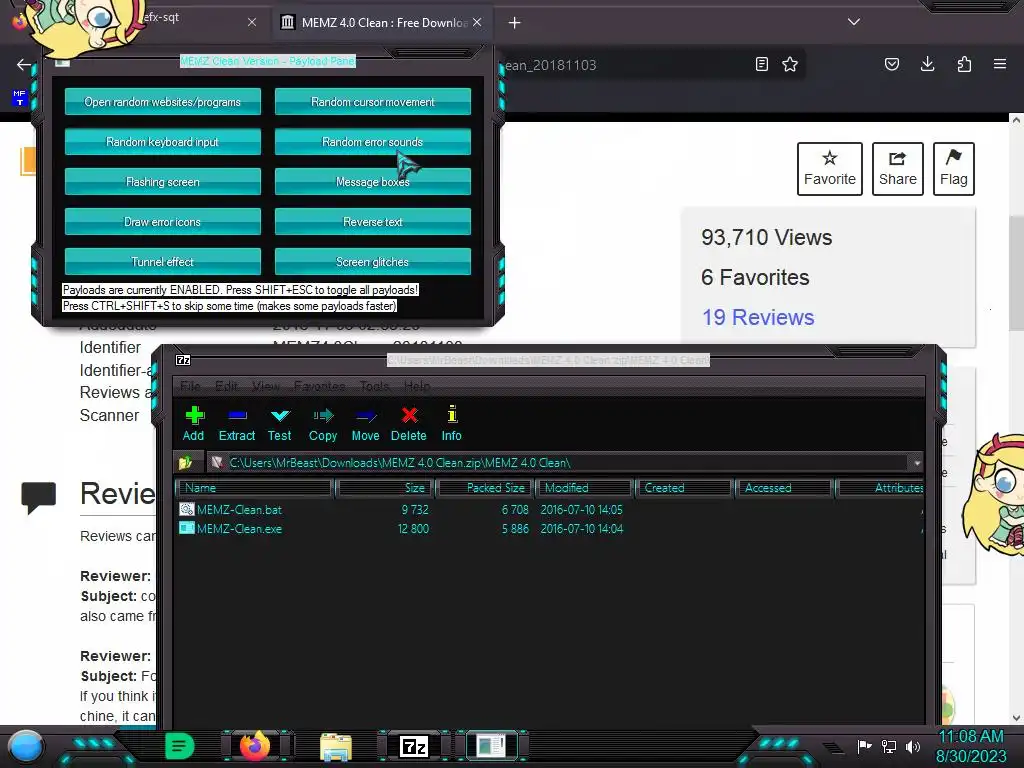Toggle reader view icon in address bar
1024x768 pixels.
[x=761, y=64]
